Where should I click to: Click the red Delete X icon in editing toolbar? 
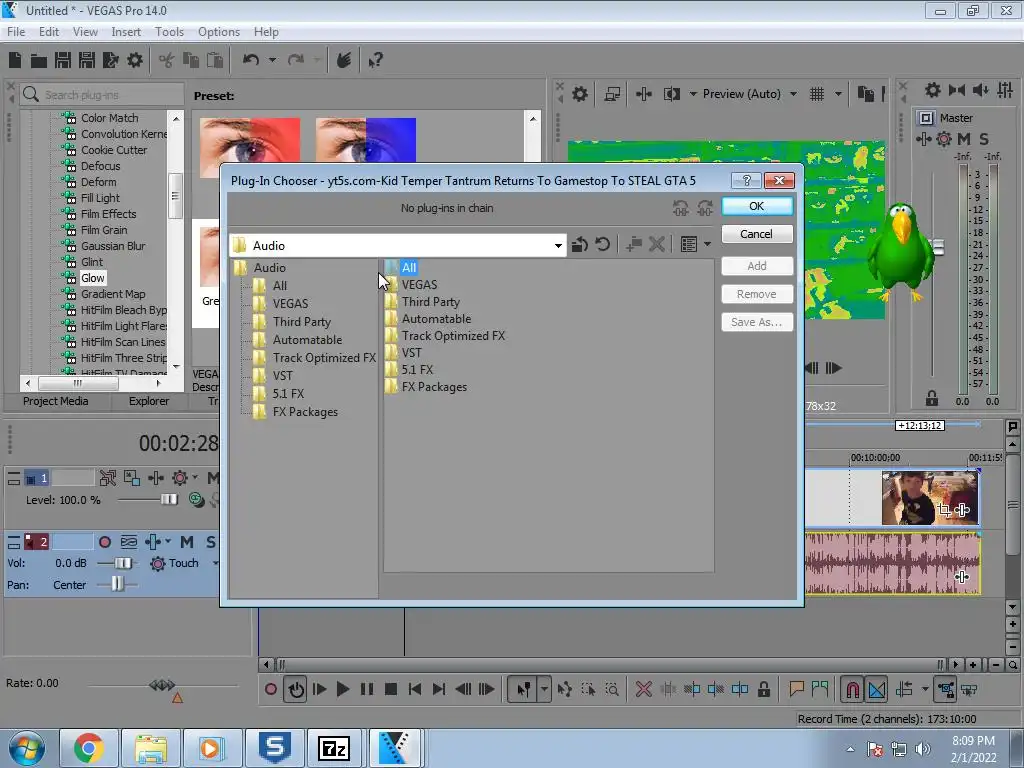coord(643,689)
